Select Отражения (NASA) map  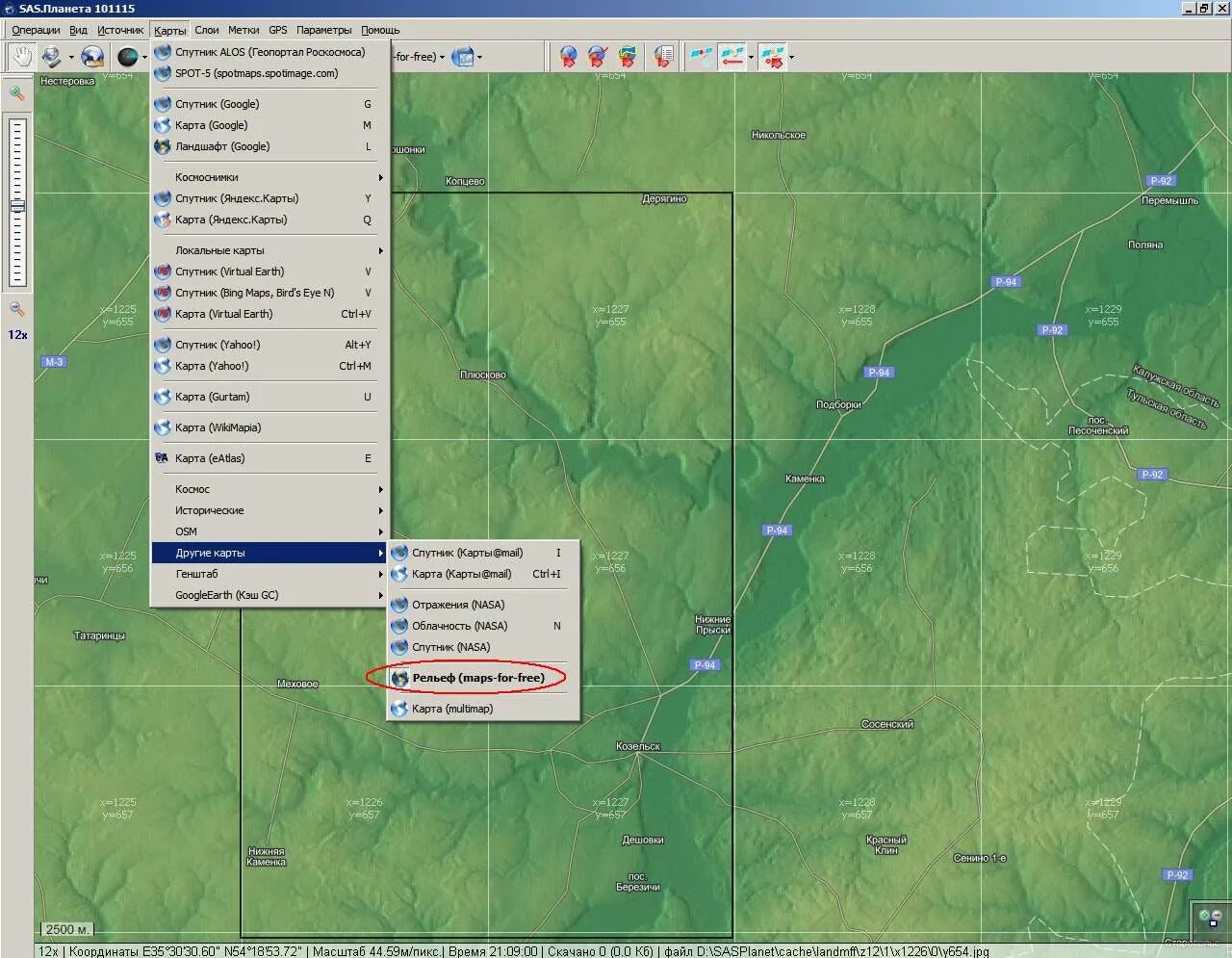tap(483, 605)
